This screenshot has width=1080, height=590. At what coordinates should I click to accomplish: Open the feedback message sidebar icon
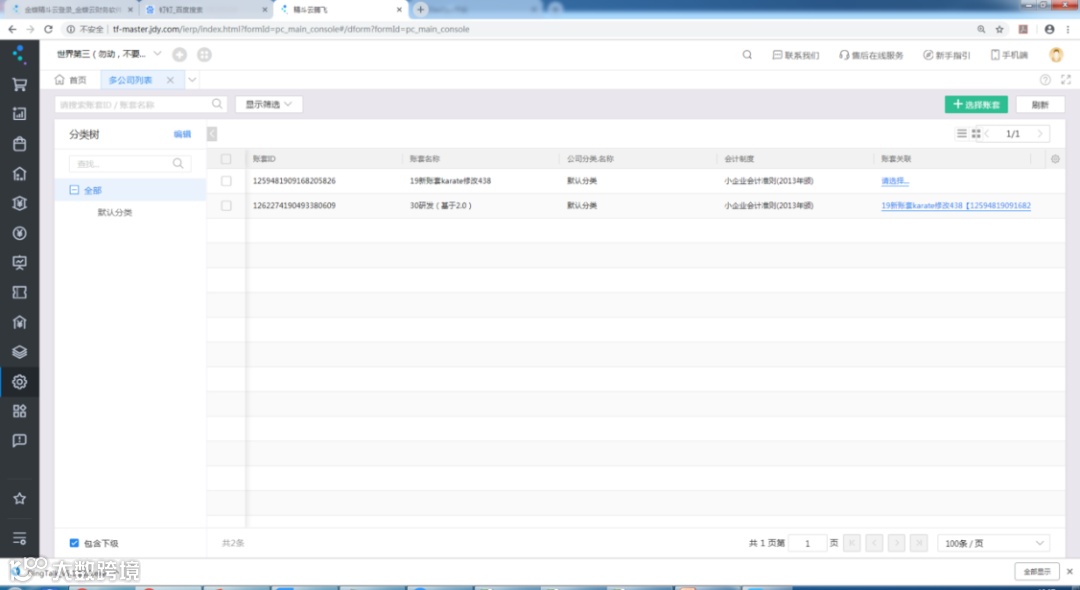click(x=19, y=441)
